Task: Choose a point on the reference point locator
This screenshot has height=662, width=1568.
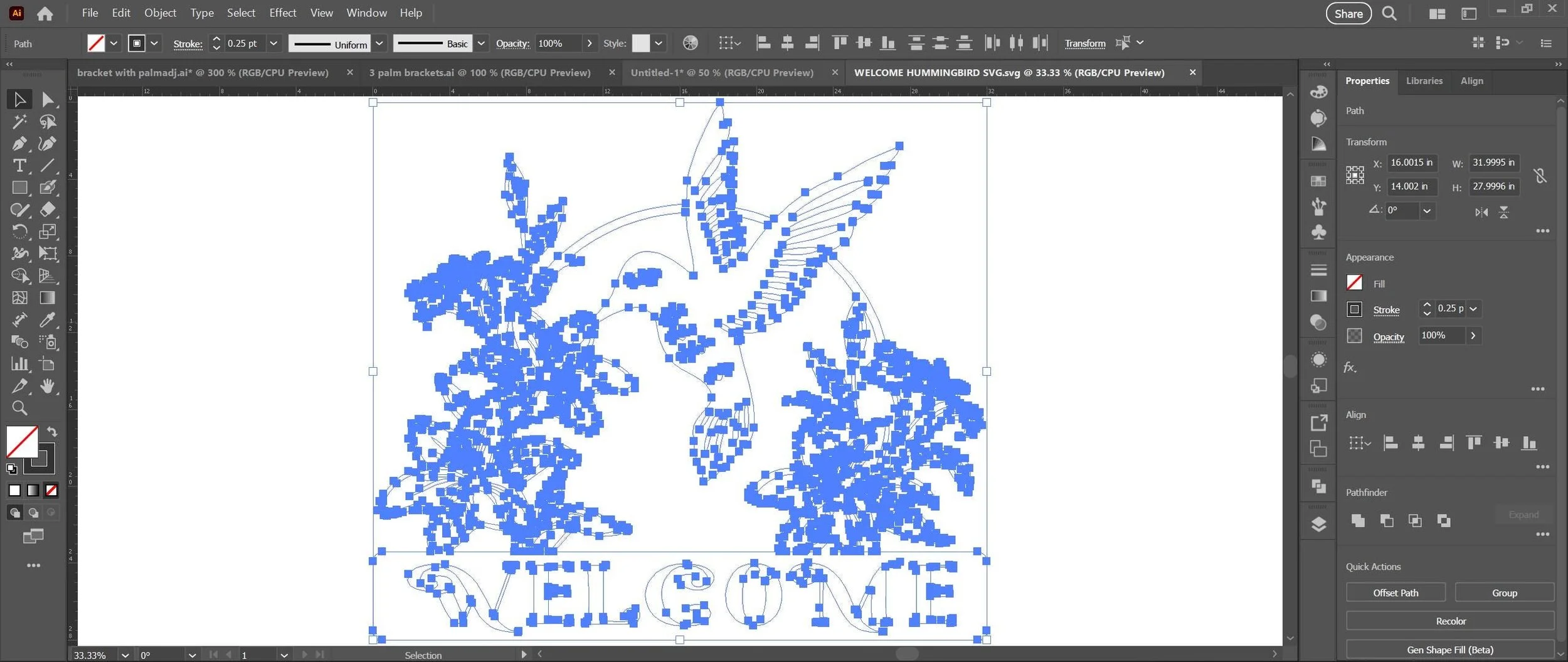Action: (1355, 175)
